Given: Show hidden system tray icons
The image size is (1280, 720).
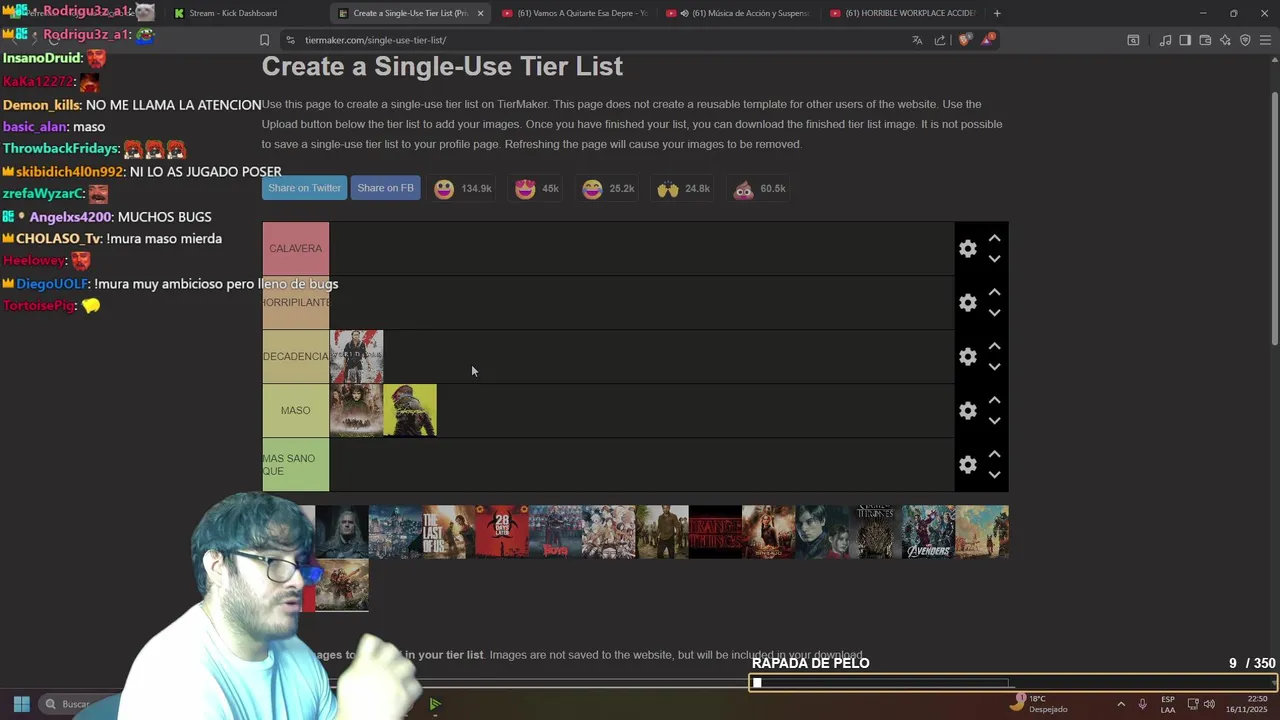Looking at the screenshot, I should pos(1120,704).
